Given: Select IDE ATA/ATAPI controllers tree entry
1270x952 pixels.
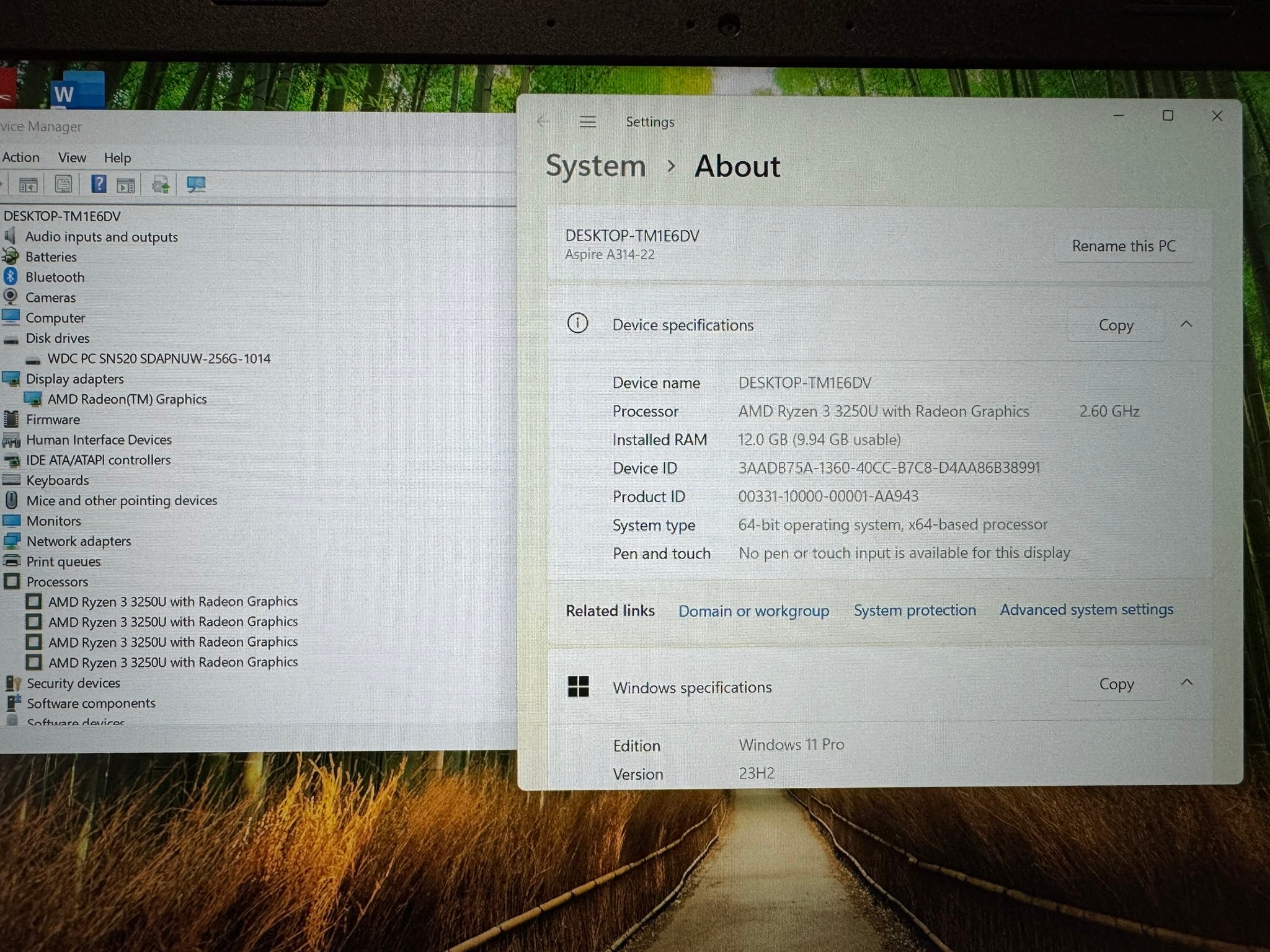Looking at the screenshot, I should pyautogui.click(x=98, y=460).
